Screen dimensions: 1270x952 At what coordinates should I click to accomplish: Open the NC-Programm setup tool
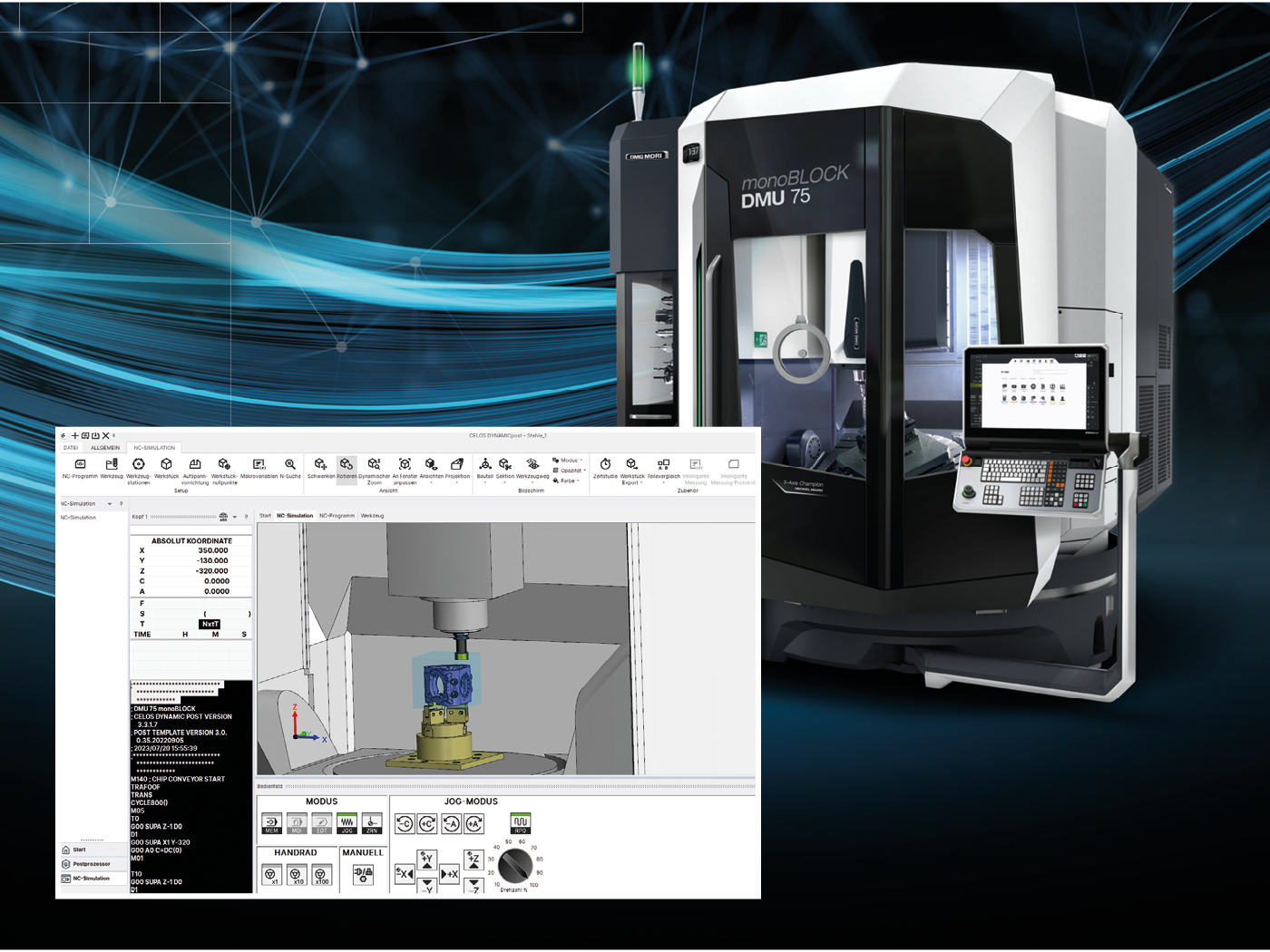point(80,465)
